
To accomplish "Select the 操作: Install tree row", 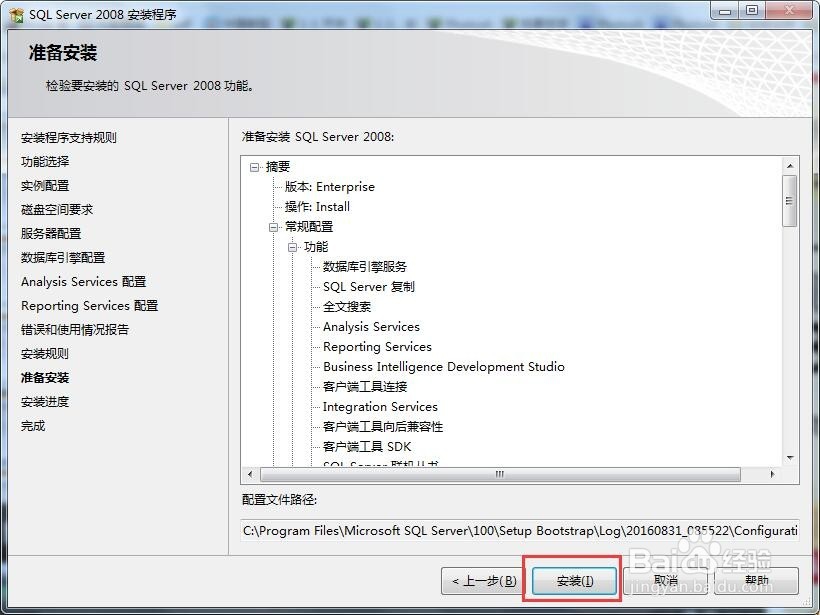I will pos(317,207).
